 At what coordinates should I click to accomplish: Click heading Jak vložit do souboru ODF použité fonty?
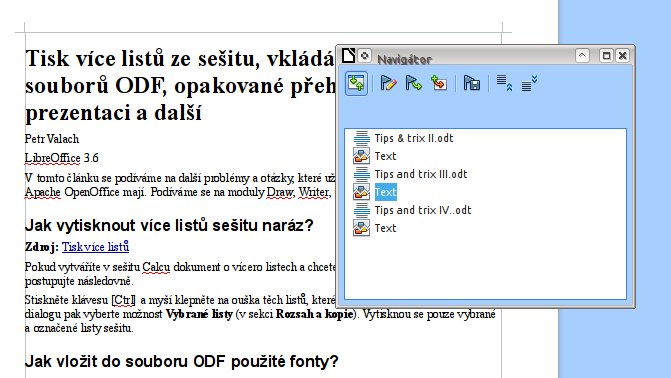181,361
